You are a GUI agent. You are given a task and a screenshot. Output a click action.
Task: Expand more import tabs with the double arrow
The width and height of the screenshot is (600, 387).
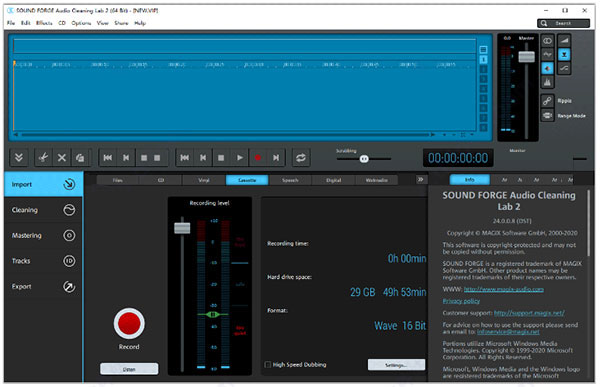coord(420,179)
